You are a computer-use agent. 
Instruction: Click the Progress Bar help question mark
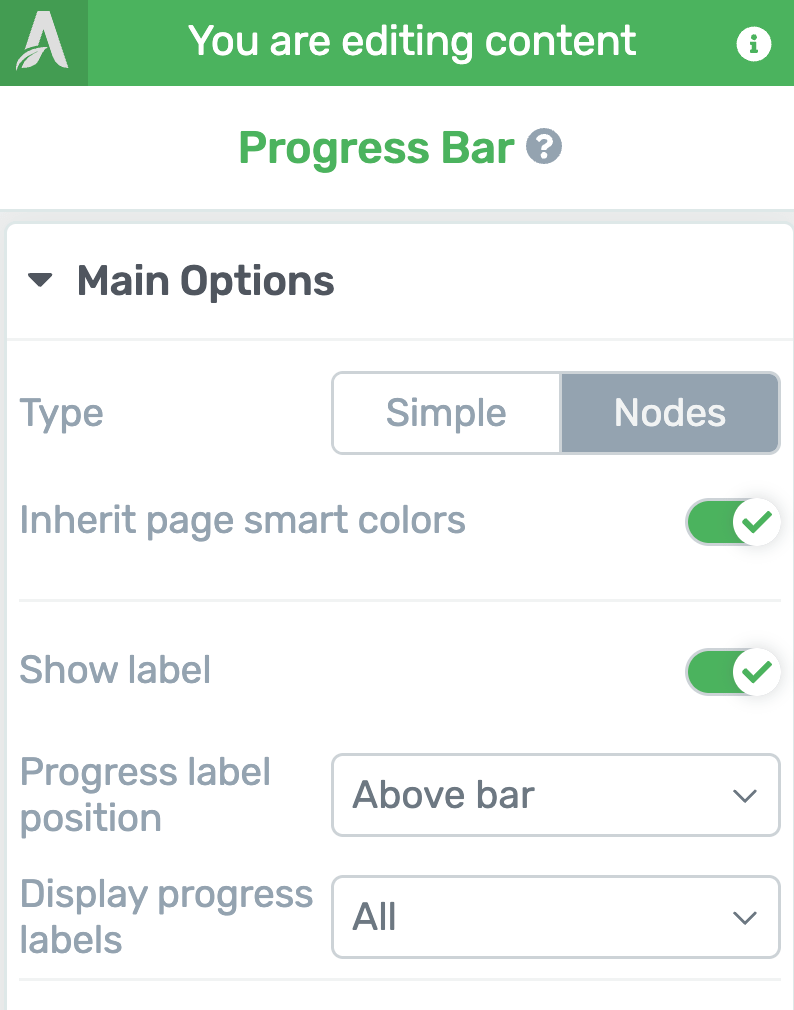pos(544,147)
